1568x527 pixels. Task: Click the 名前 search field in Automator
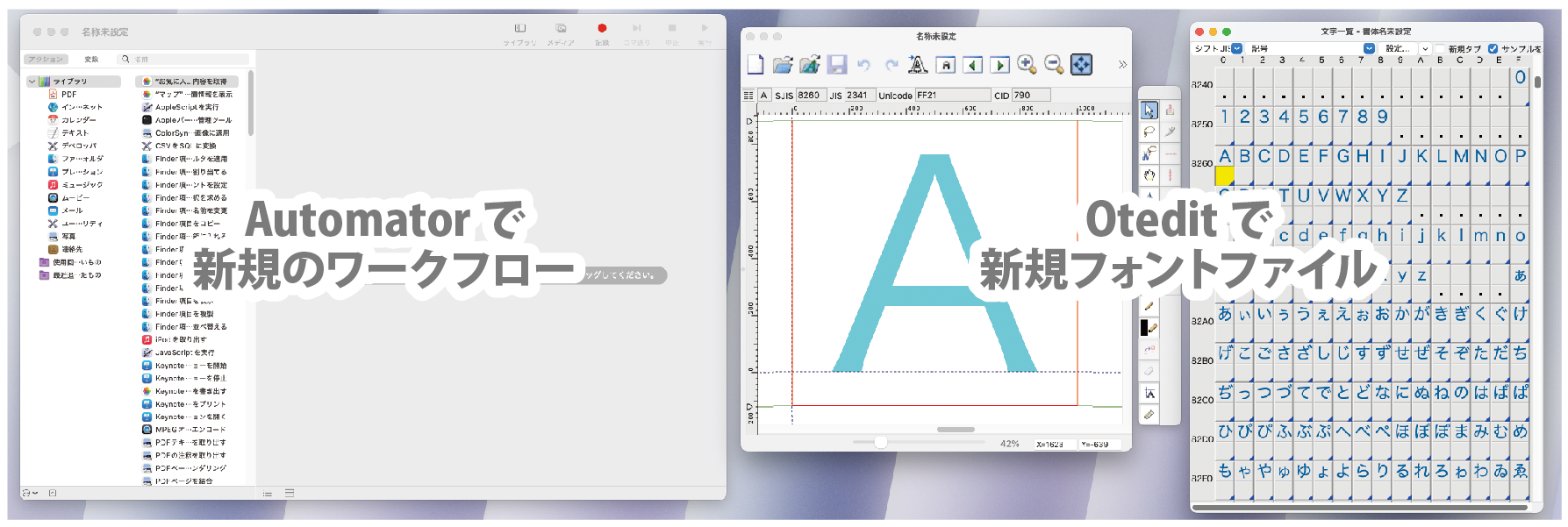(x=183, y=60)
